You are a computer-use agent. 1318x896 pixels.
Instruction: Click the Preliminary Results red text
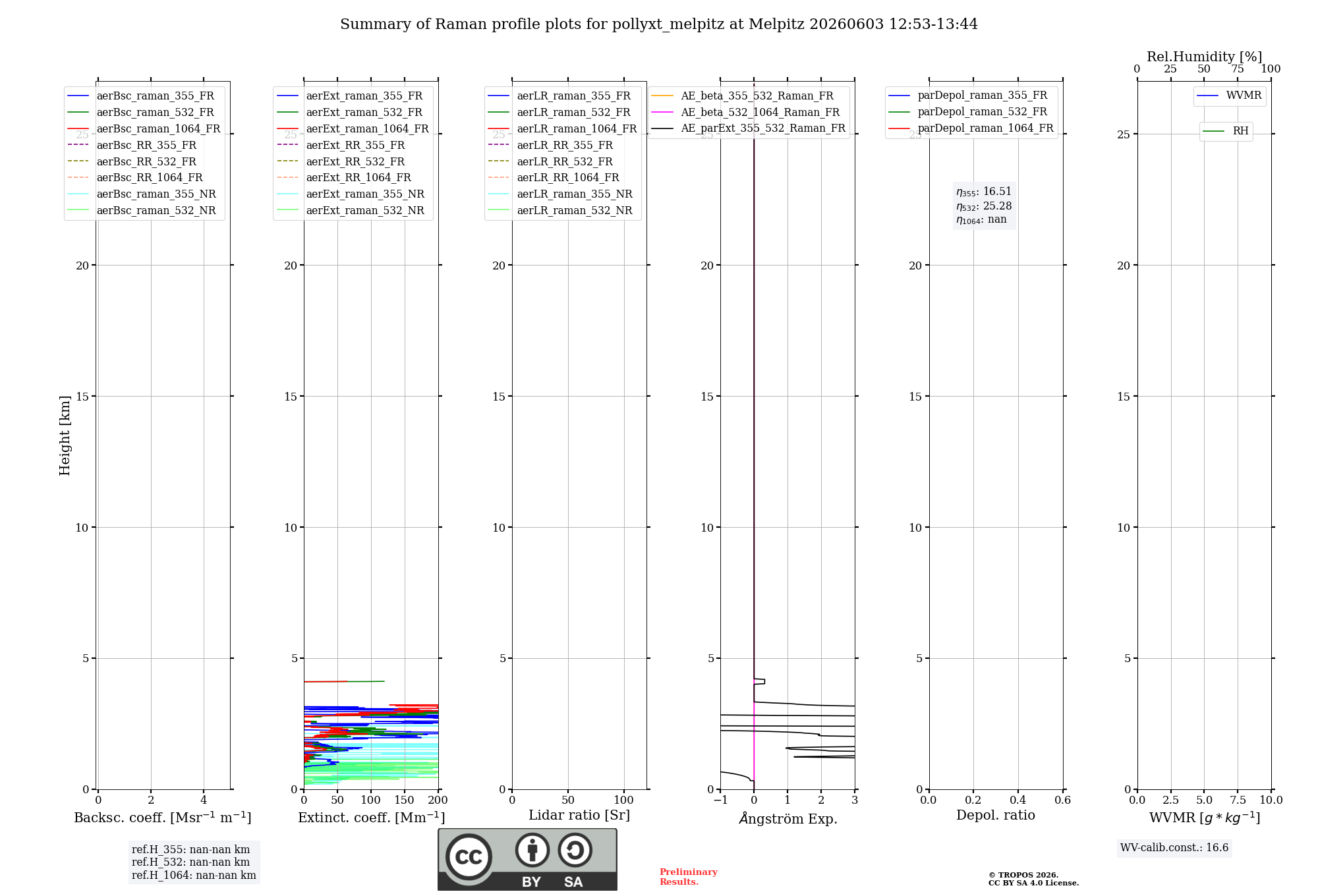pyautogui.click(x=689, y=877)
